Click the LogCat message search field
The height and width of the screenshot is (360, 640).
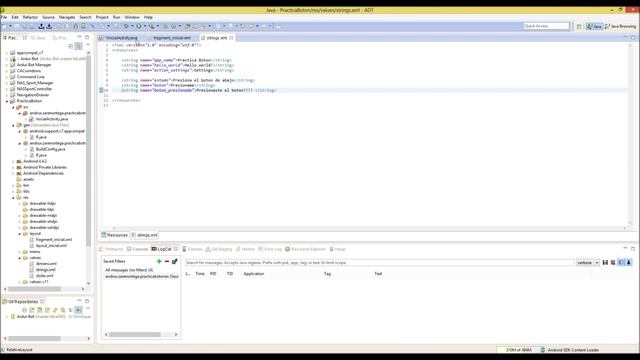379,262
